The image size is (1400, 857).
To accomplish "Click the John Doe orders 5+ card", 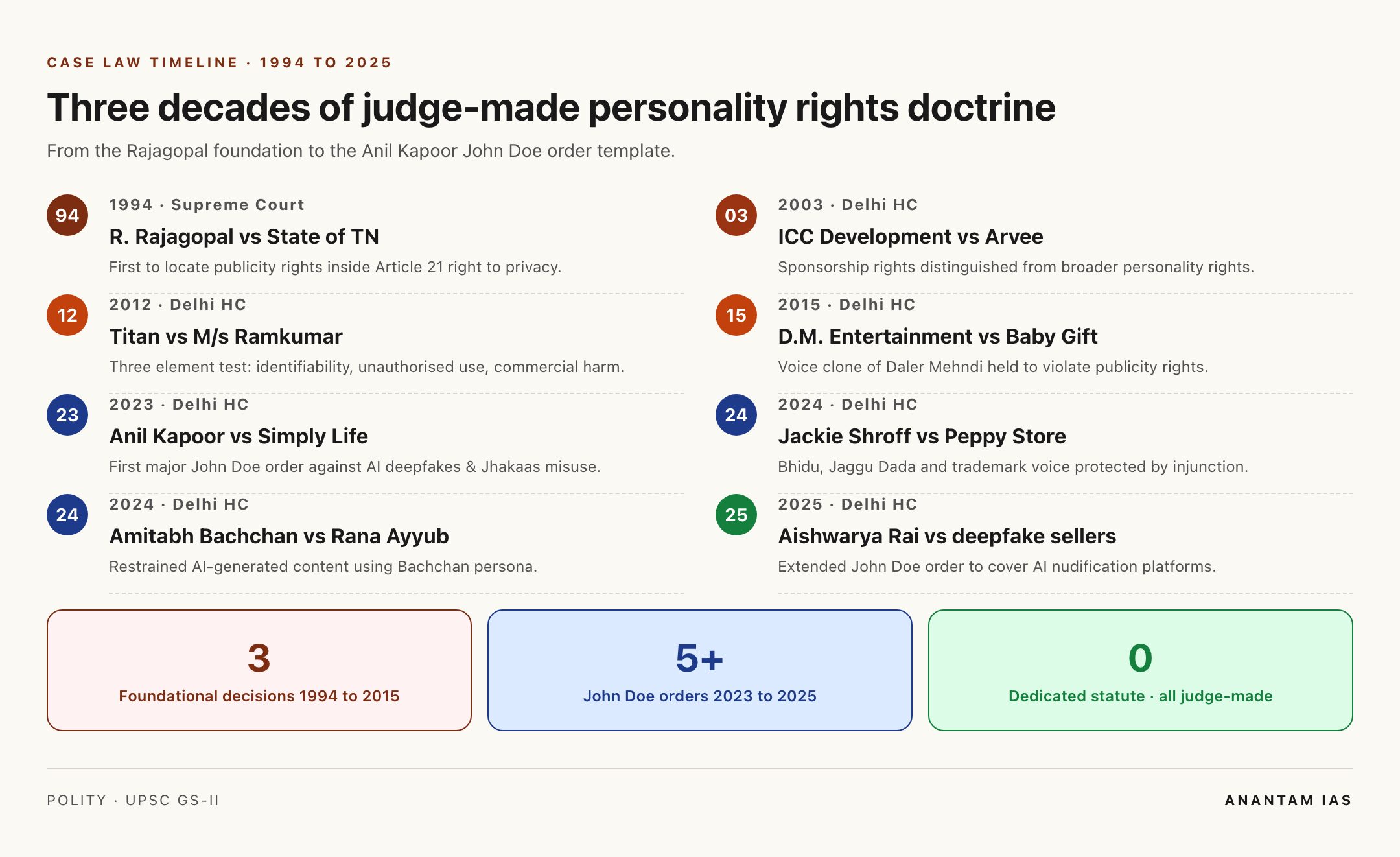I will 700,670.
